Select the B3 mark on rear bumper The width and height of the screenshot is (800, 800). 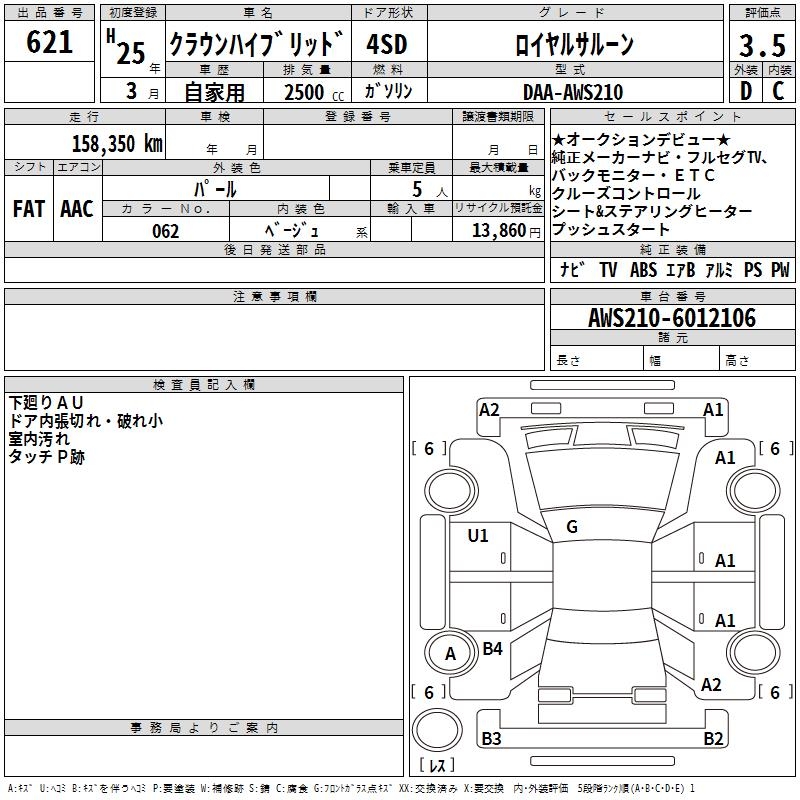click(x=491, y=739)
